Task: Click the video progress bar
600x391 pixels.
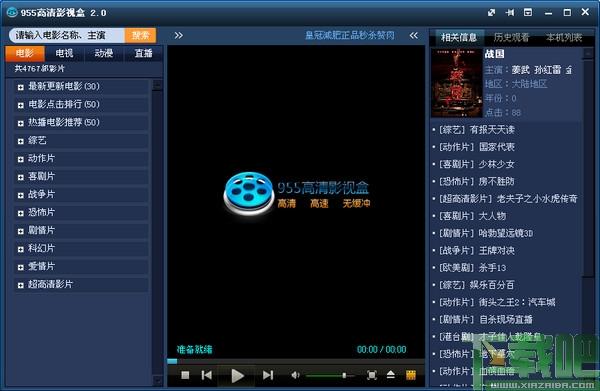Action: (x=296, y=361)
